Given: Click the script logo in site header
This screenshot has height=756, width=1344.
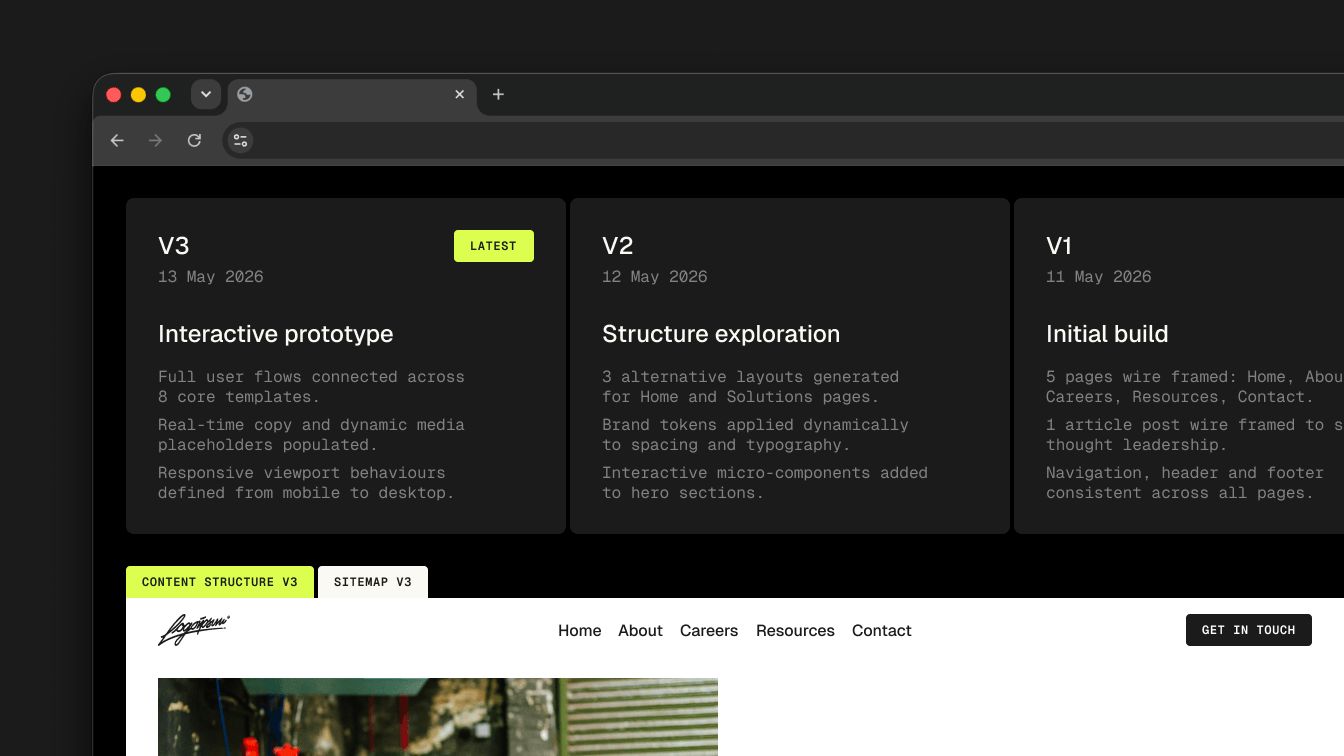Looking at the screenshot, I should (x=194, y=630).
